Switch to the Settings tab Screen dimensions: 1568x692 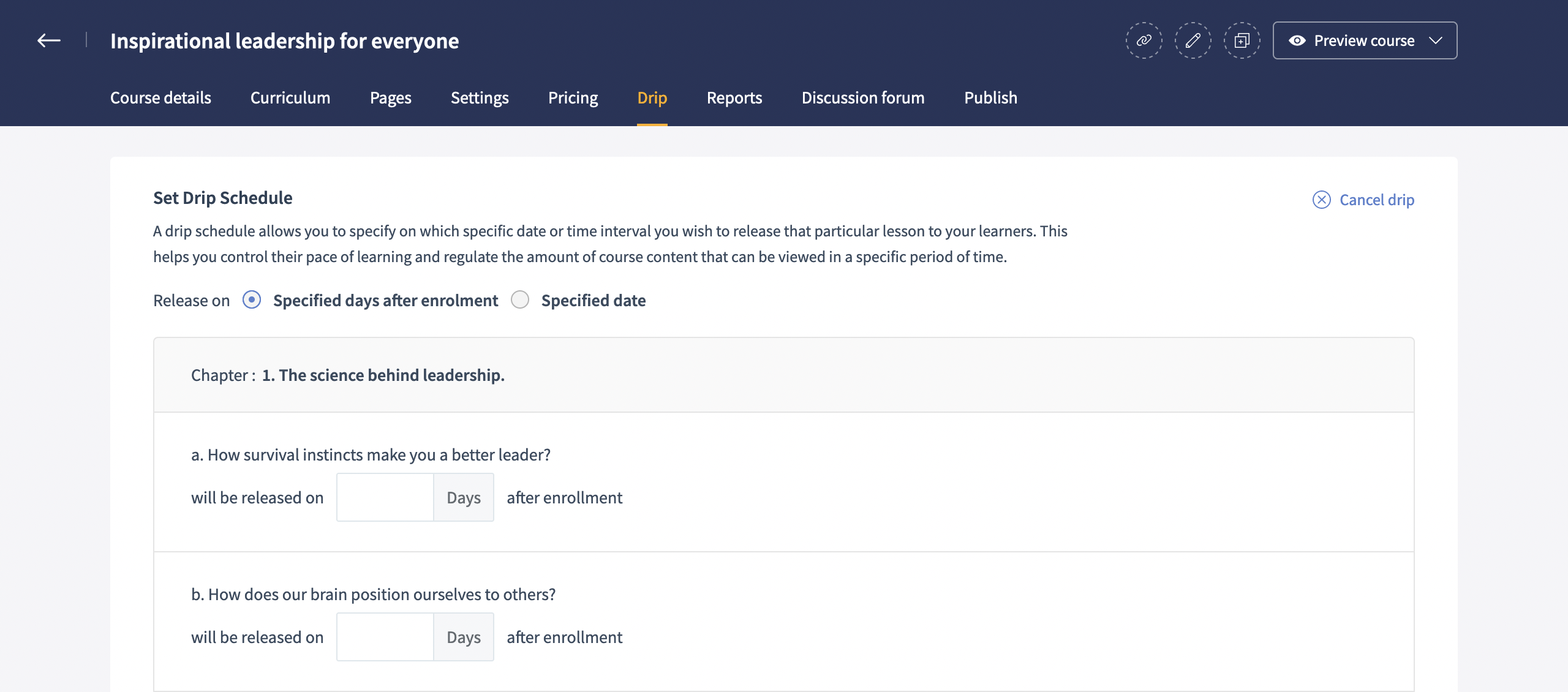point(480,98)
